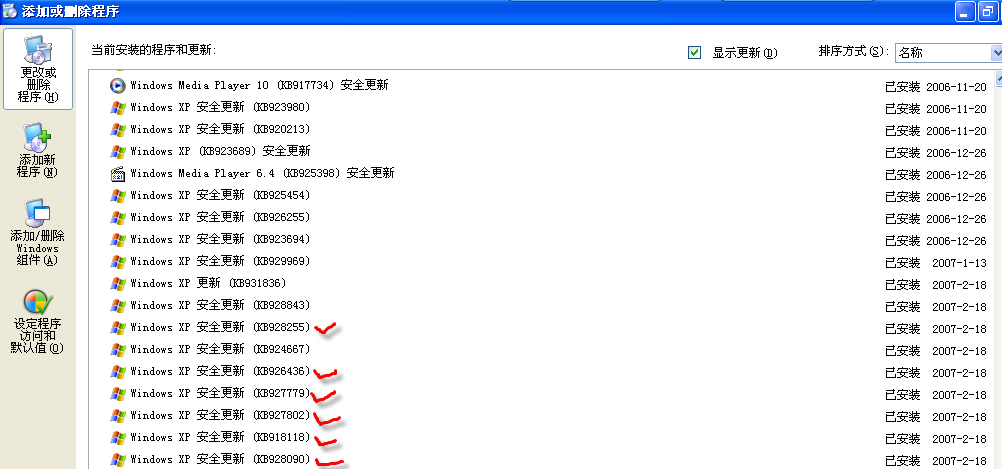The height and width of the screenshot is (469, 1002).
Task: Click the icon beside KB928255 update
Action: [x=118, y=327]
